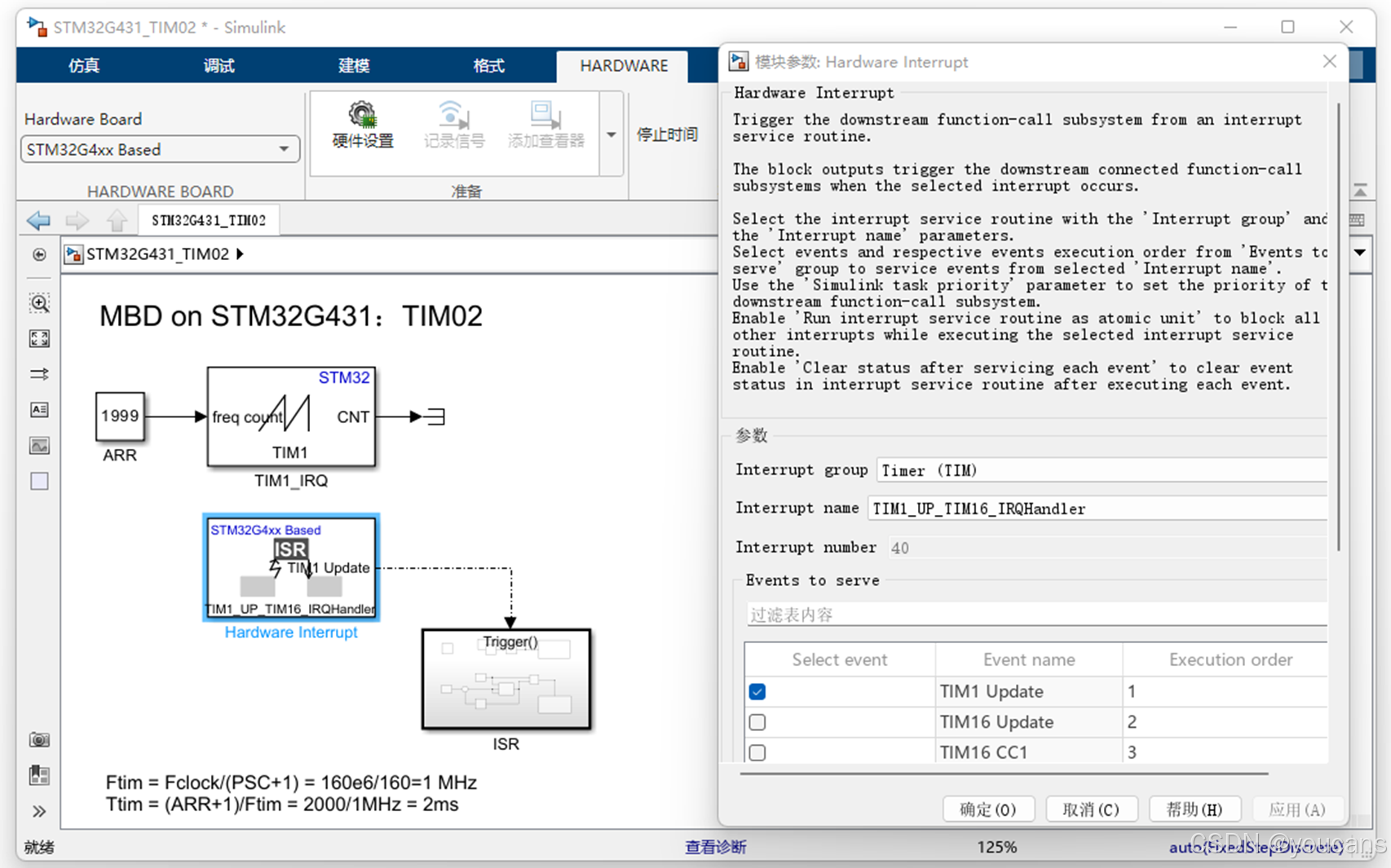
Task: Navigate back with the left arrow
Action: [38, 220]
